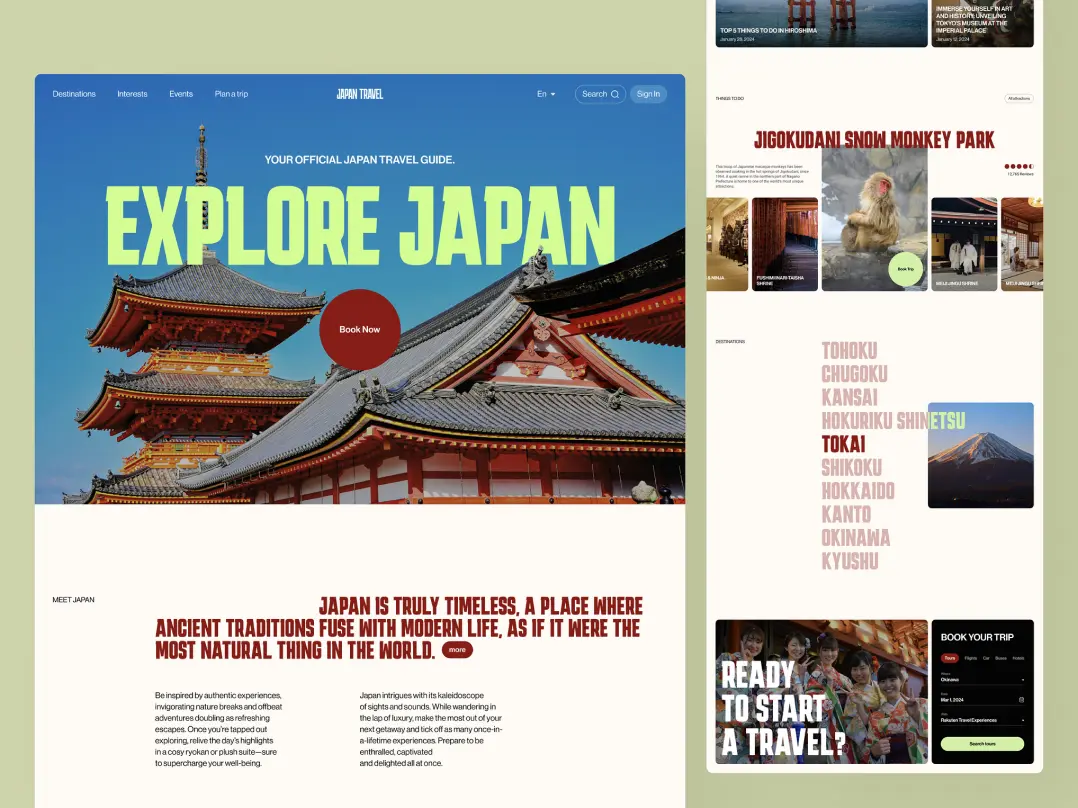
Task: Click the magnifier icon in Search
Action: (x=615, y=94)
